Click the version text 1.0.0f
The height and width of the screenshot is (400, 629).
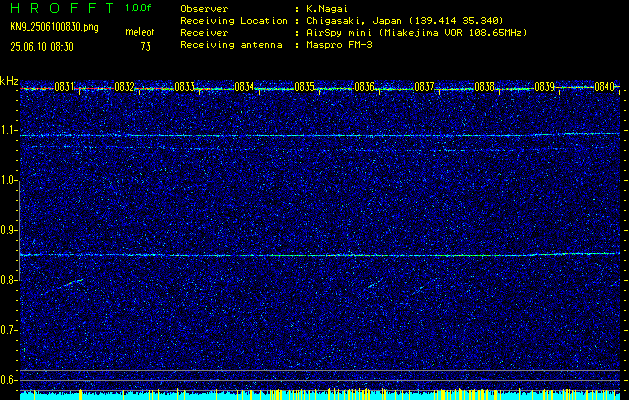(138, 8)
